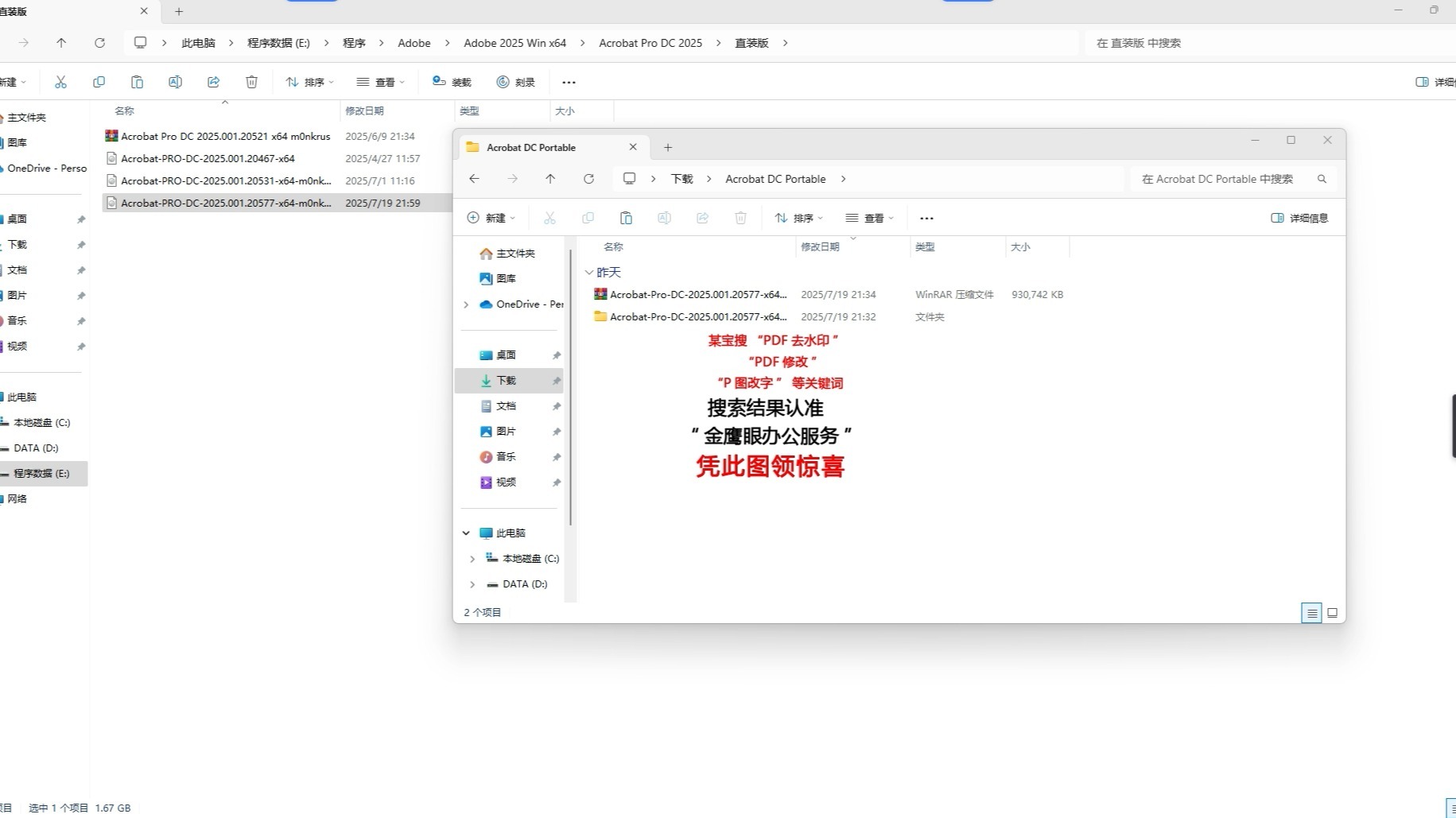Image resolution: width=1456 pixels, height=818 pixels.
Task: Navigate to Adobe via the breadcrumb
Action: (x=414, y=43)
